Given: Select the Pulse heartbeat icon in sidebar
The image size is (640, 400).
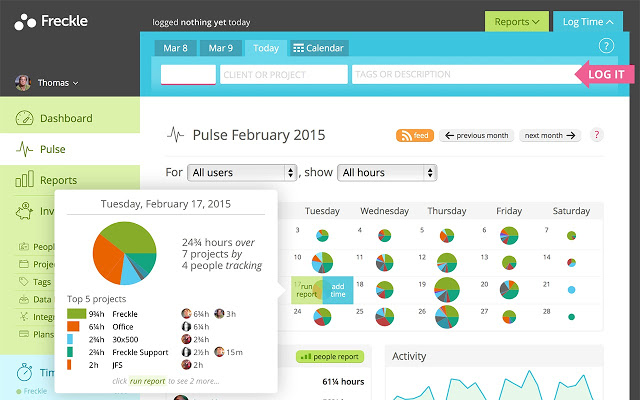Looking at the screenshot, I should [25, 149].
